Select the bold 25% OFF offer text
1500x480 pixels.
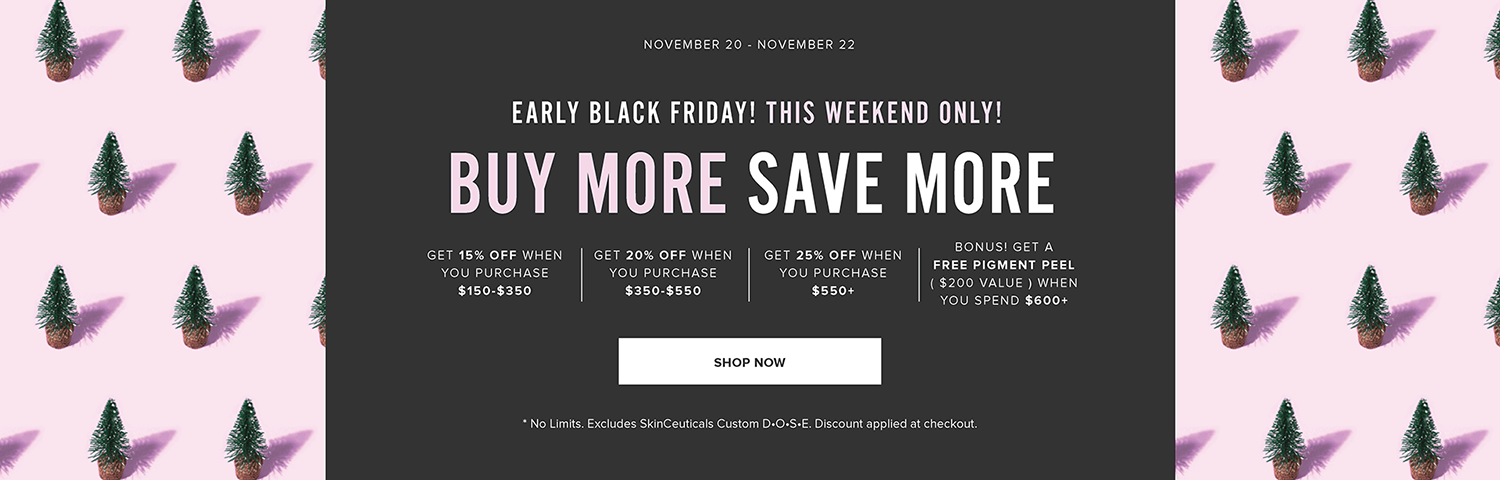tap(826, 255)
